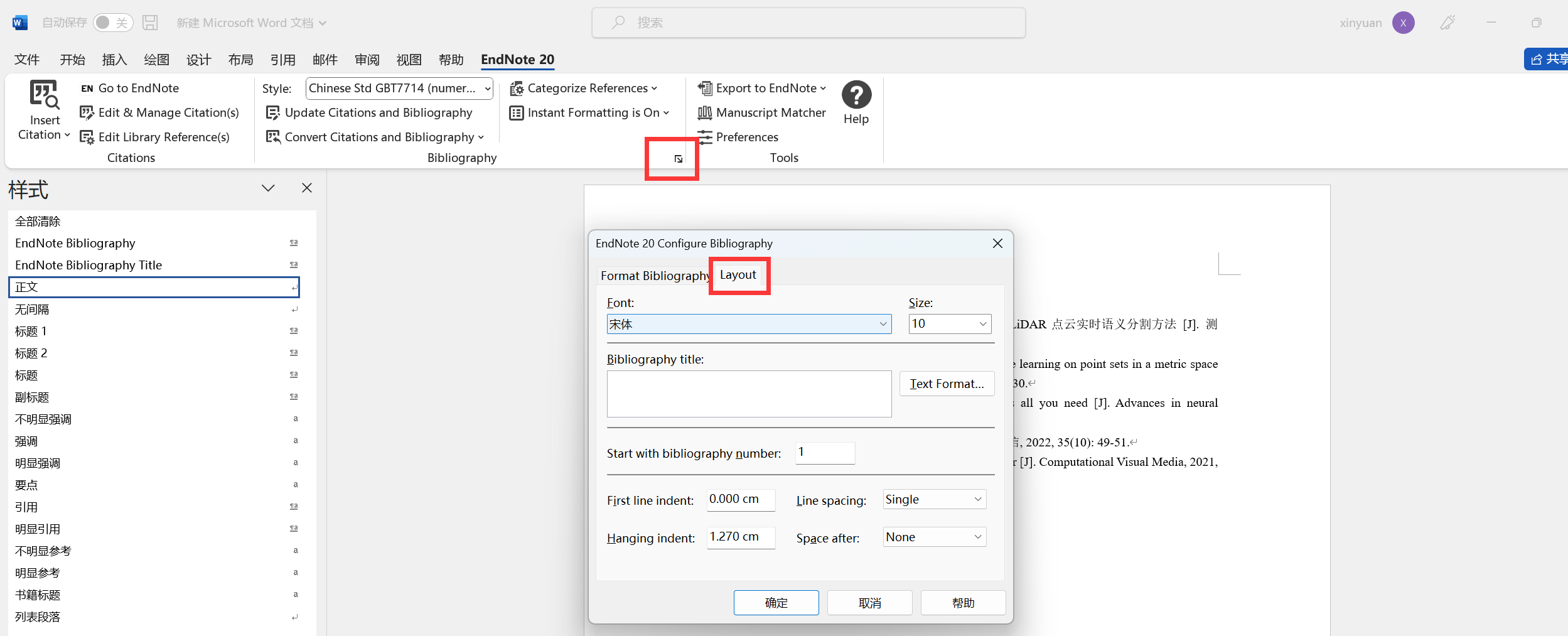Open Edit & Manage Citation(s)
This screenshot has height=636, width=1568.
(x=159, y=113)
